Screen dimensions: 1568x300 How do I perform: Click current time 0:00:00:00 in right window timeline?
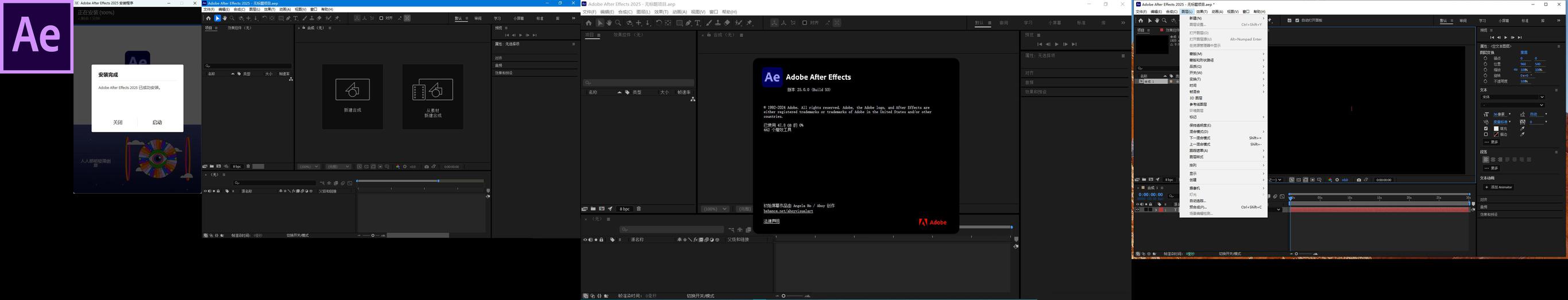click(1151, 195)
